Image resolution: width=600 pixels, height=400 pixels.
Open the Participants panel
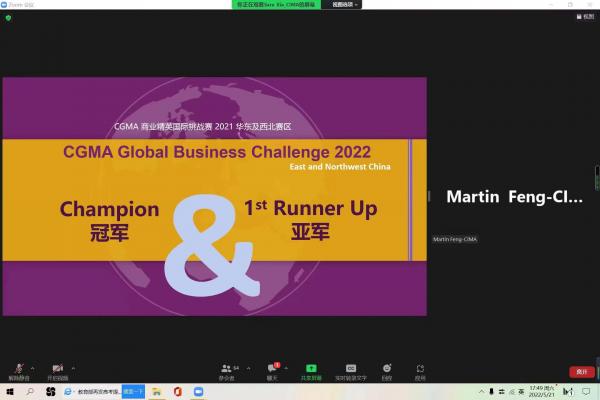click(228, 372)
